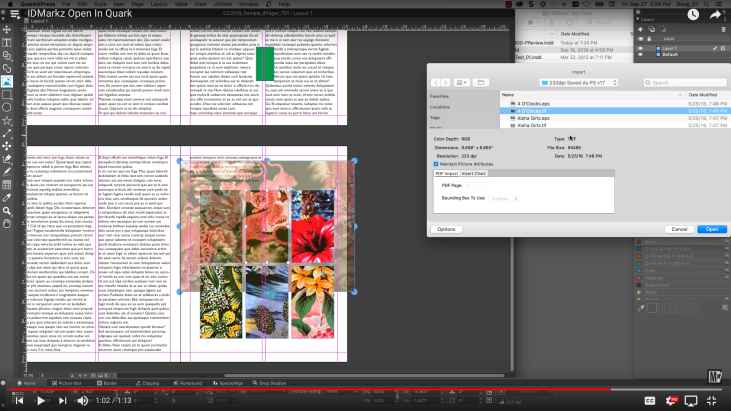
Task: Click the Watch Later clock icon
Action: point(693,14)
